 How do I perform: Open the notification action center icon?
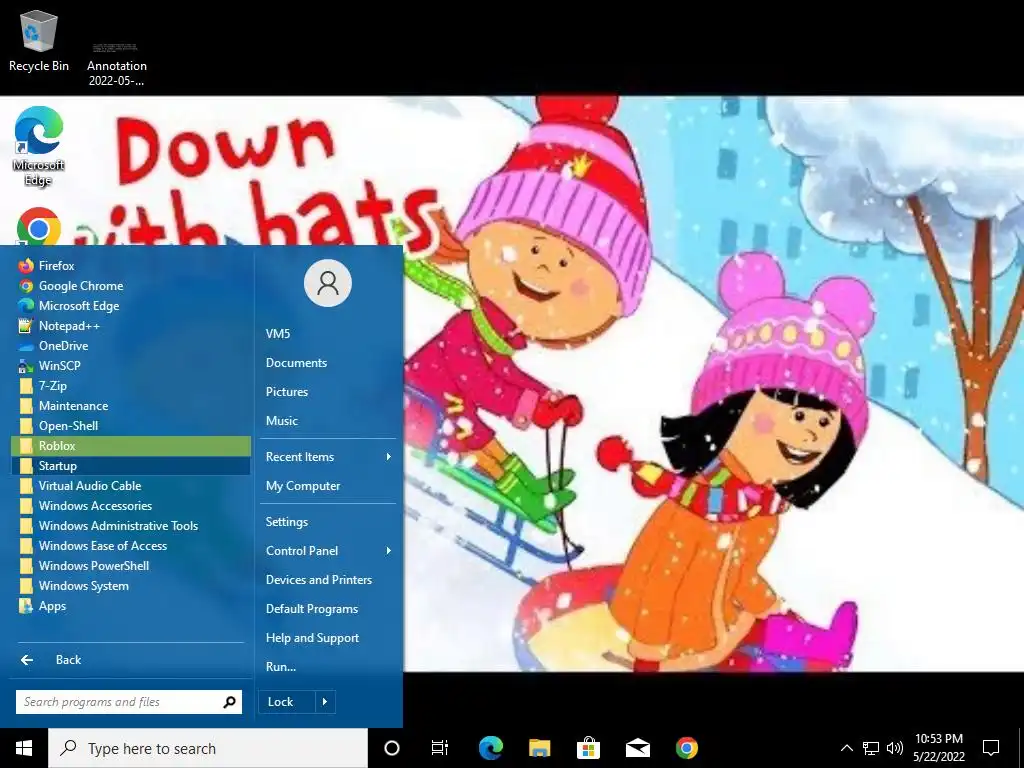click(x=991, y=748)
